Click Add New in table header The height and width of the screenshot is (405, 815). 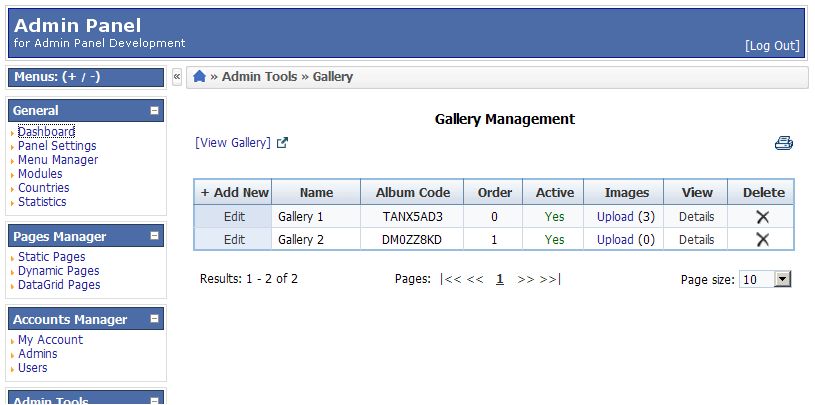click(x=234, y=193)
